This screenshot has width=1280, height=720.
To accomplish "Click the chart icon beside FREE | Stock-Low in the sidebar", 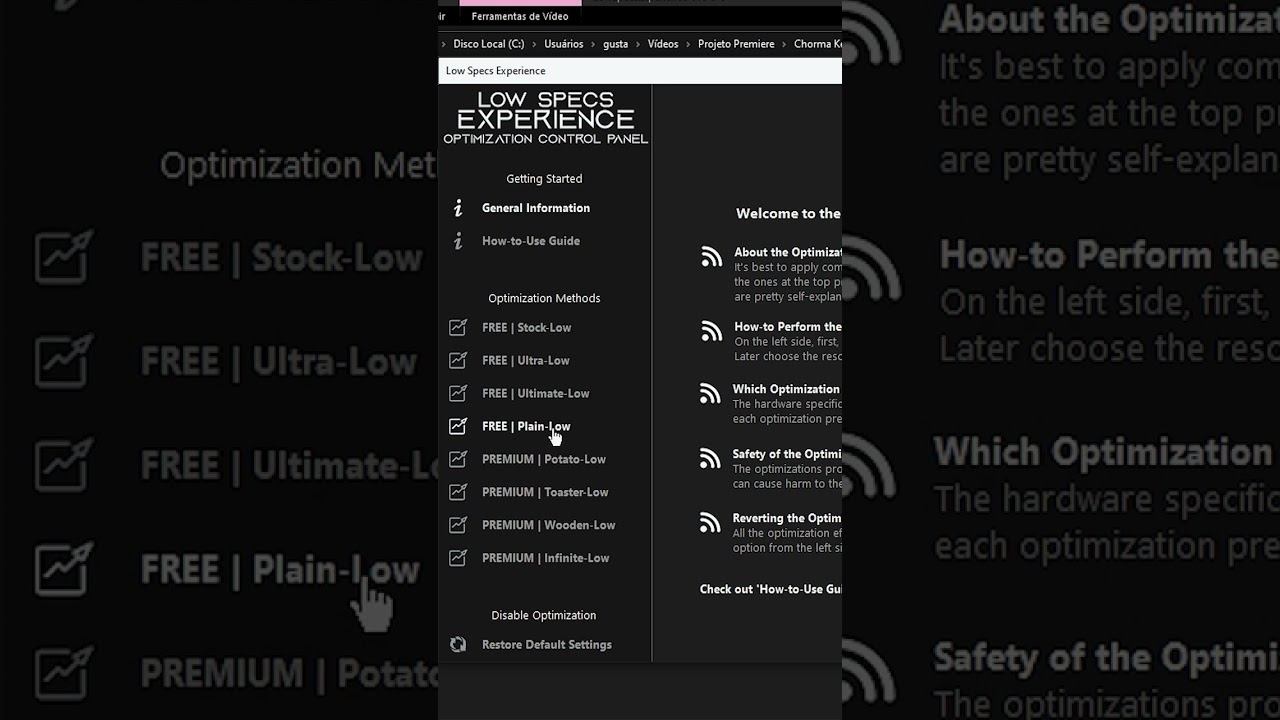I will point(458,327).
